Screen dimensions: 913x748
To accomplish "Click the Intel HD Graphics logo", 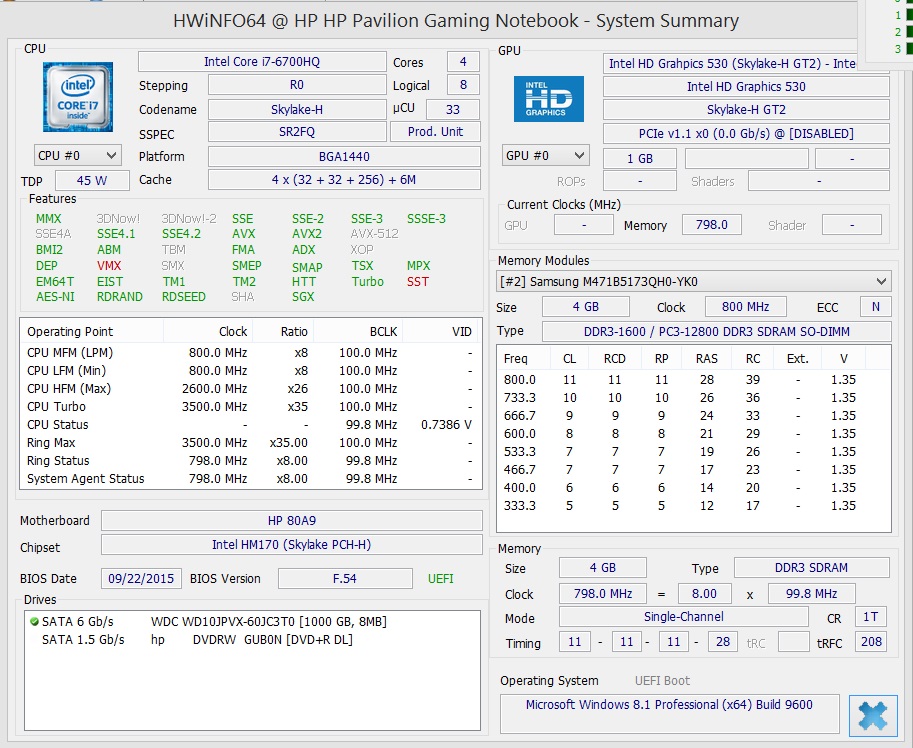I will pos(548,99).
